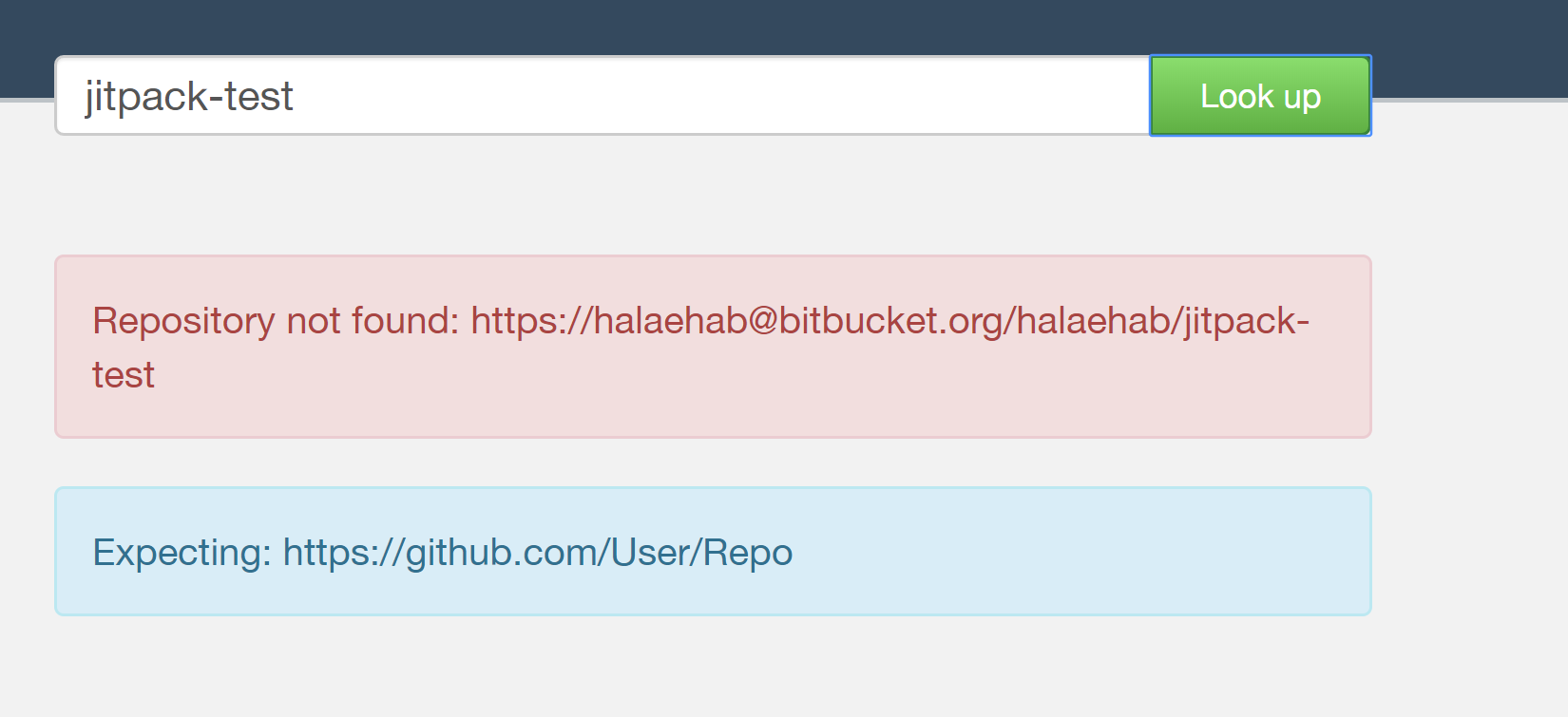The height and width of the screenshot is (717, 1568).
Task: Activate the Look up search action
Action: point(1259,95)
